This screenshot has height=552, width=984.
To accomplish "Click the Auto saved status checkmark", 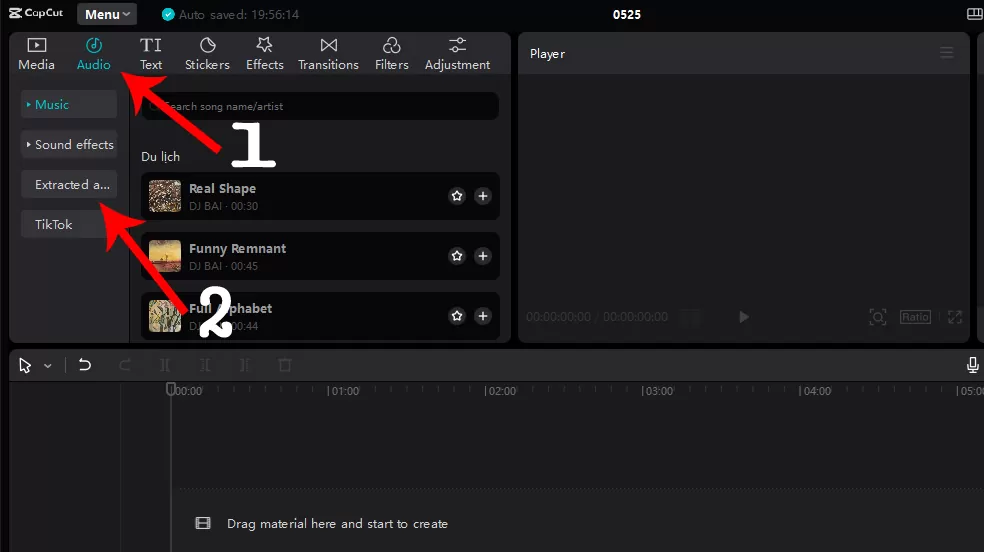I will point(168,14).
